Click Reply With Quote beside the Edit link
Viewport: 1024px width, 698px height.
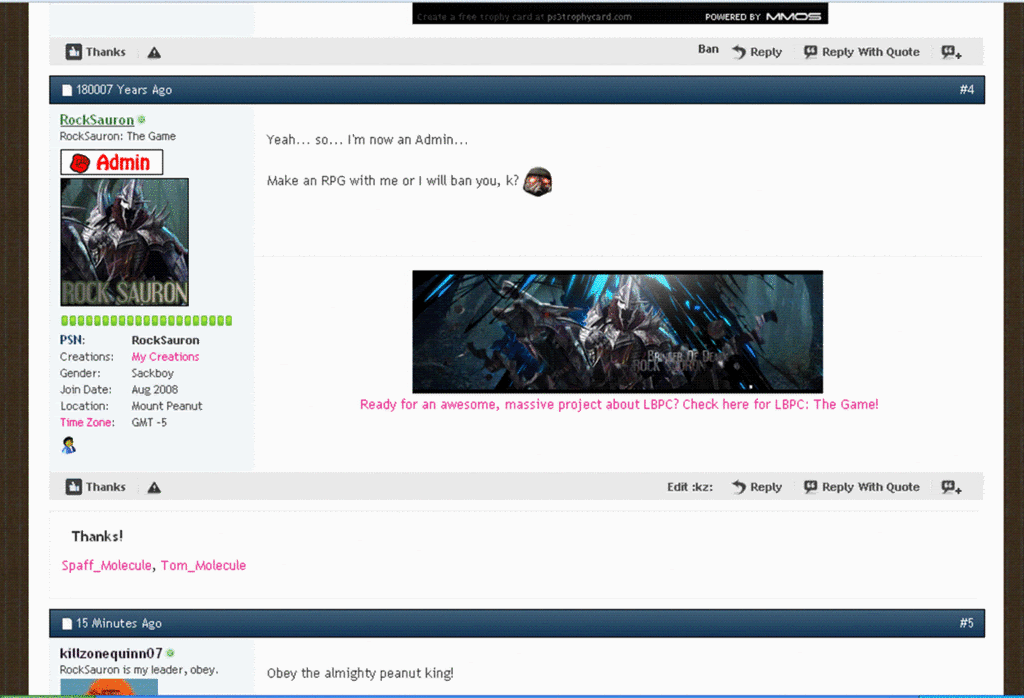point(861,487)
